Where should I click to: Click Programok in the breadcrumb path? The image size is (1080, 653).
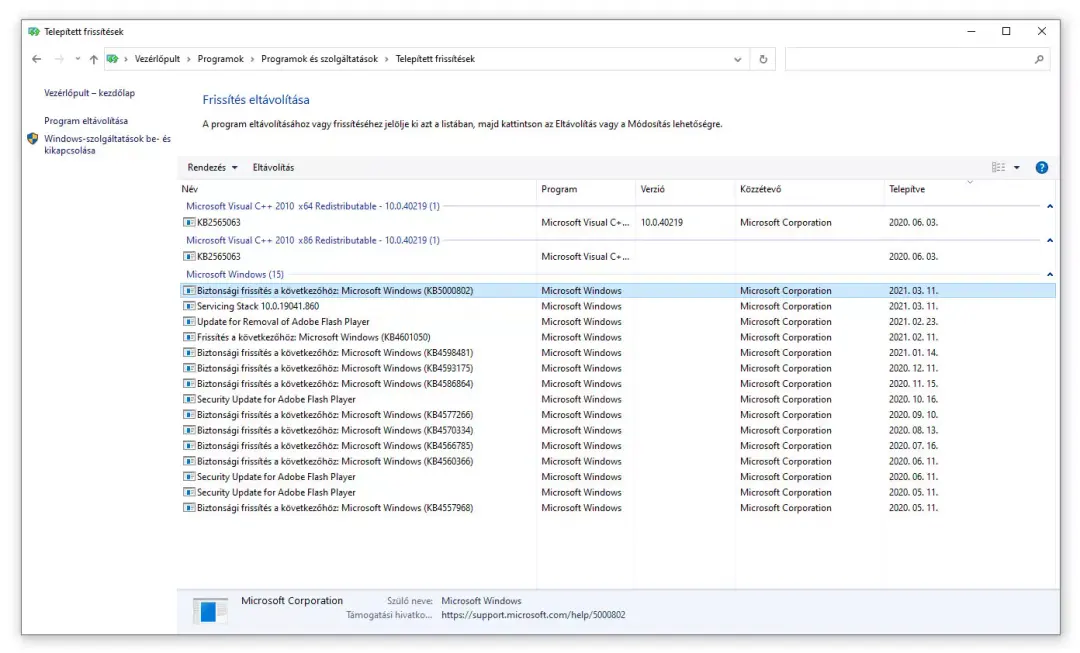[x=220, y=59]
